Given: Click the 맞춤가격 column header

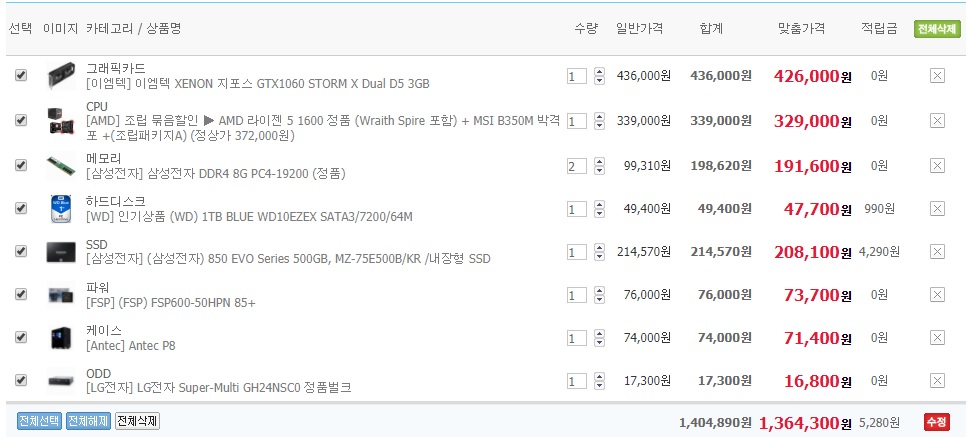Looking at the screenshot, I should coord(801,28).
